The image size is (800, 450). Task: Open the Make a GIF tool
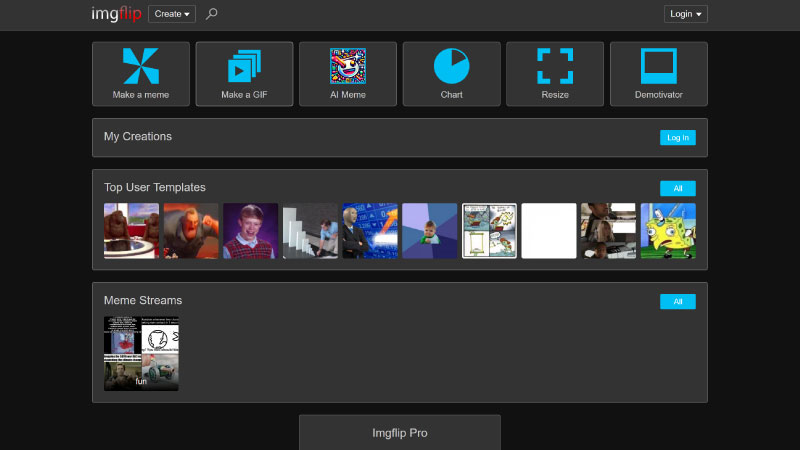pos(244,73)
